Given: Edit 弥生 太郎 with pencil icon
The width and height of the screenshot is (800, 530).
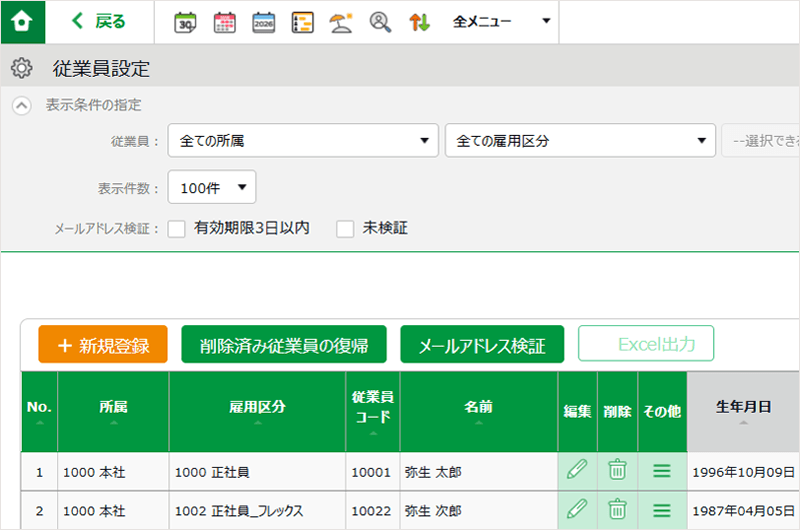Looking at the screenshot, I should [x=577, y=470].
